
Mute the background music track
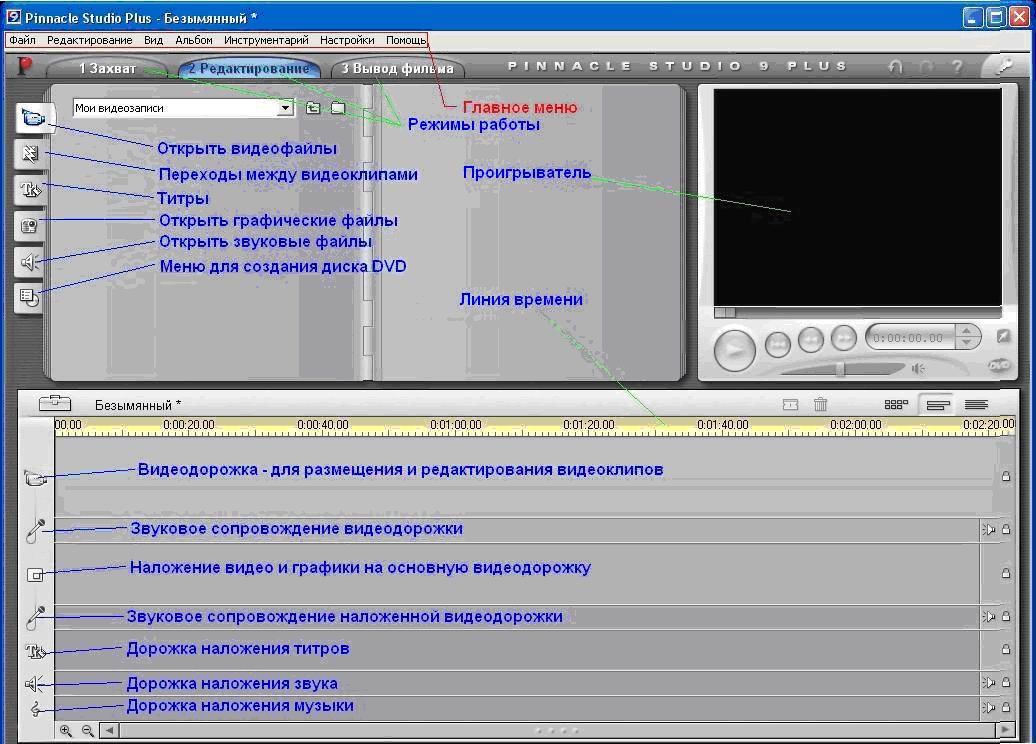coord(988,707)
